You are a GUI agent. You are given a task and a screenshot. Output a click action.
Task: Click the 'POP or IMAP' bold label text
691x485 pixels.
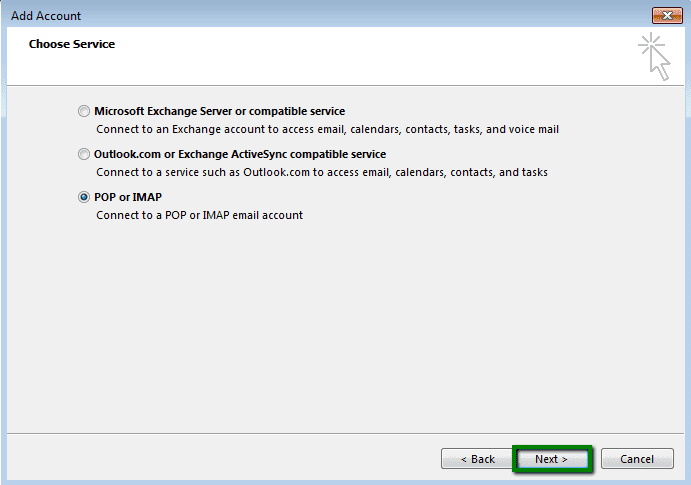click(127, 198)
